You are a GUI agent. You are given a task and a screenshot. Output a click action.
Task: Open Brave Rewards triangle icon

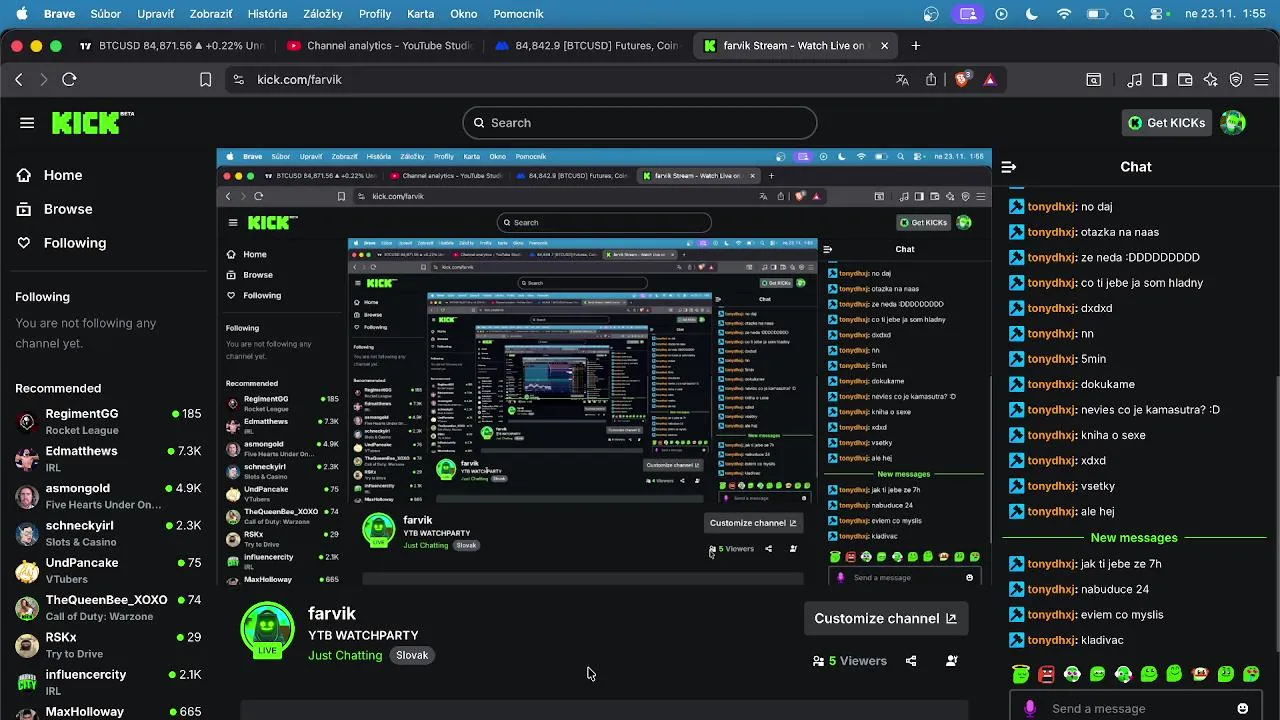[x=990, y=80]
